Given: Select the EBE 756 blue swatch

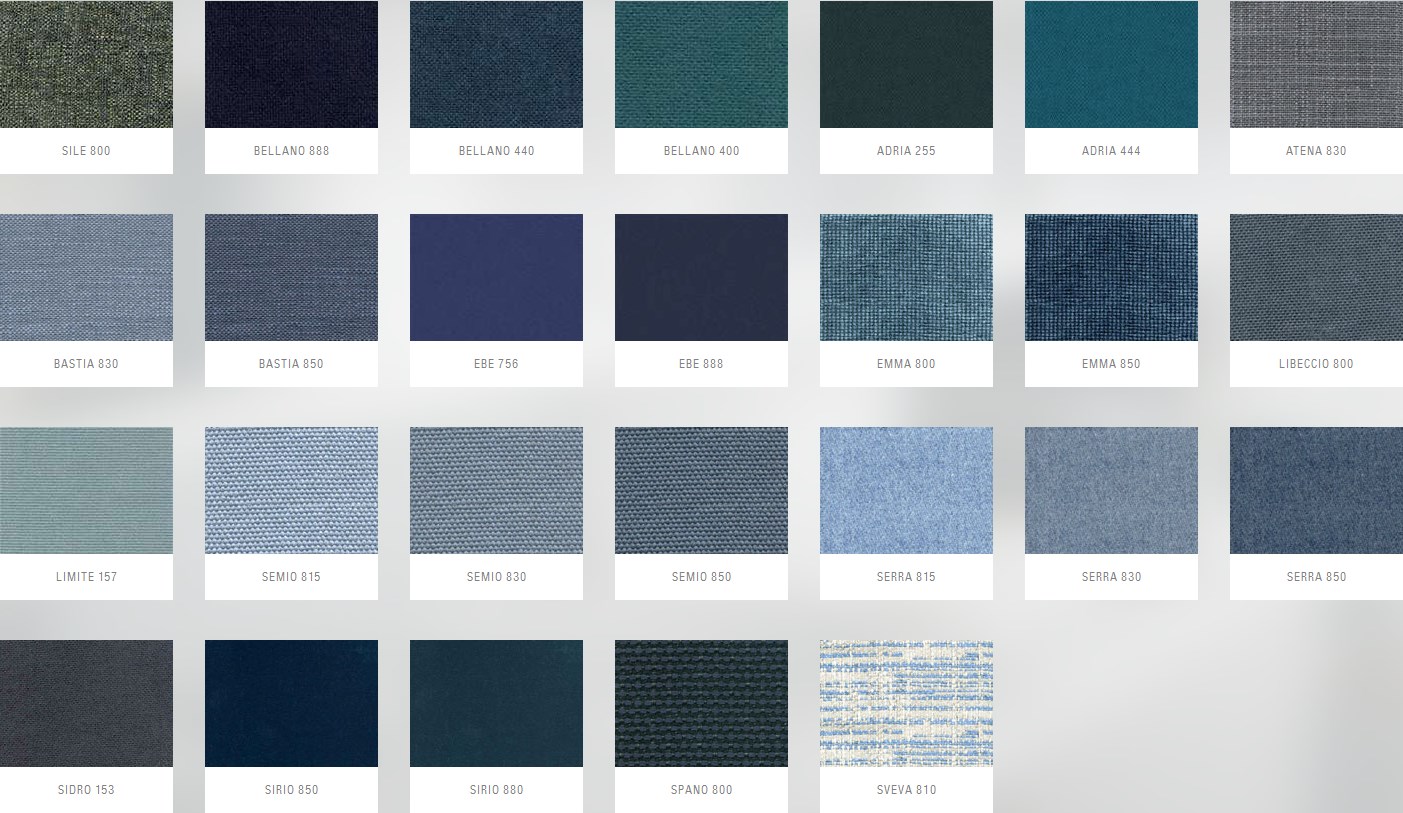Looking at the screenshot, I should point(496,277).
